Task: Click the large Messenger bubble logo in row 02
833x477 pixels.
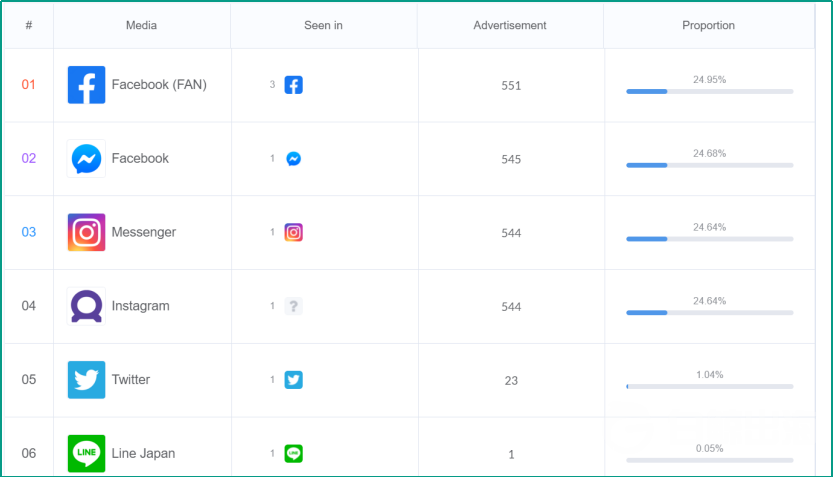Action: coord(86,159)
